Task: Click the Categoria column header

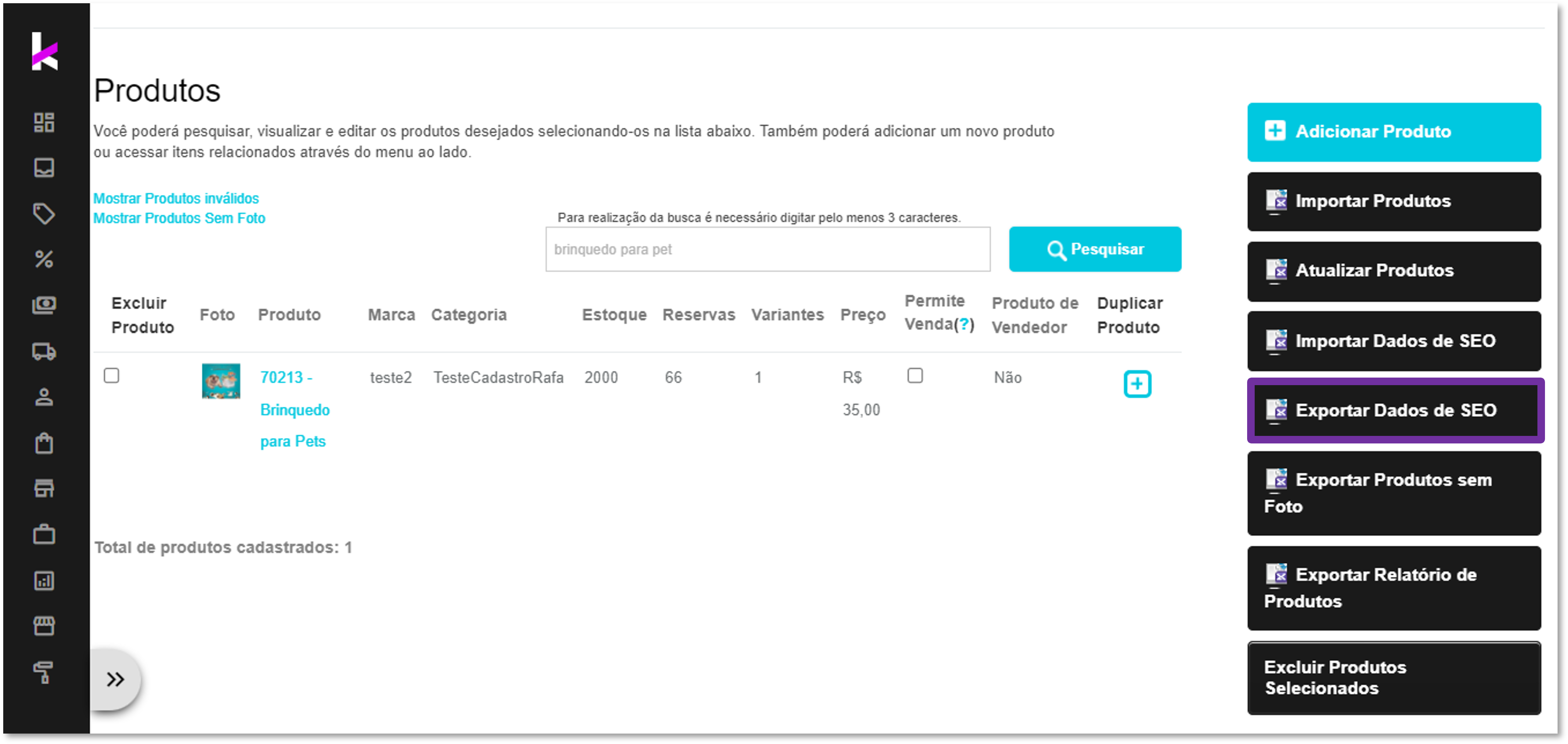Action: [469, 315]
